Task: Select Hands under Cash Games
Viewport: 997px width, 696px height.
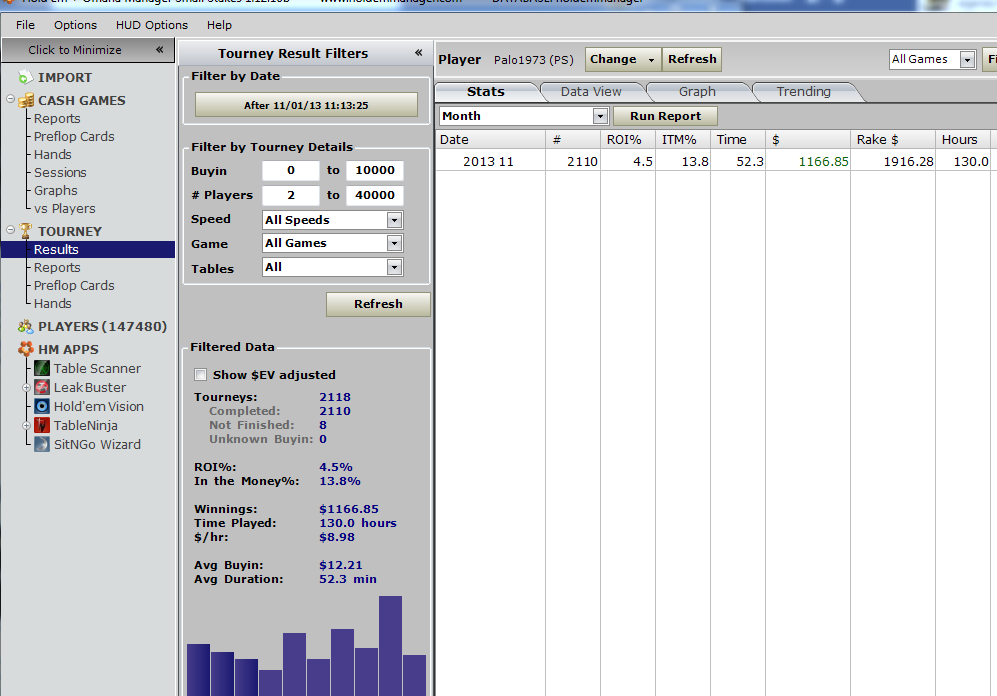Action: [x=53, y=154]
